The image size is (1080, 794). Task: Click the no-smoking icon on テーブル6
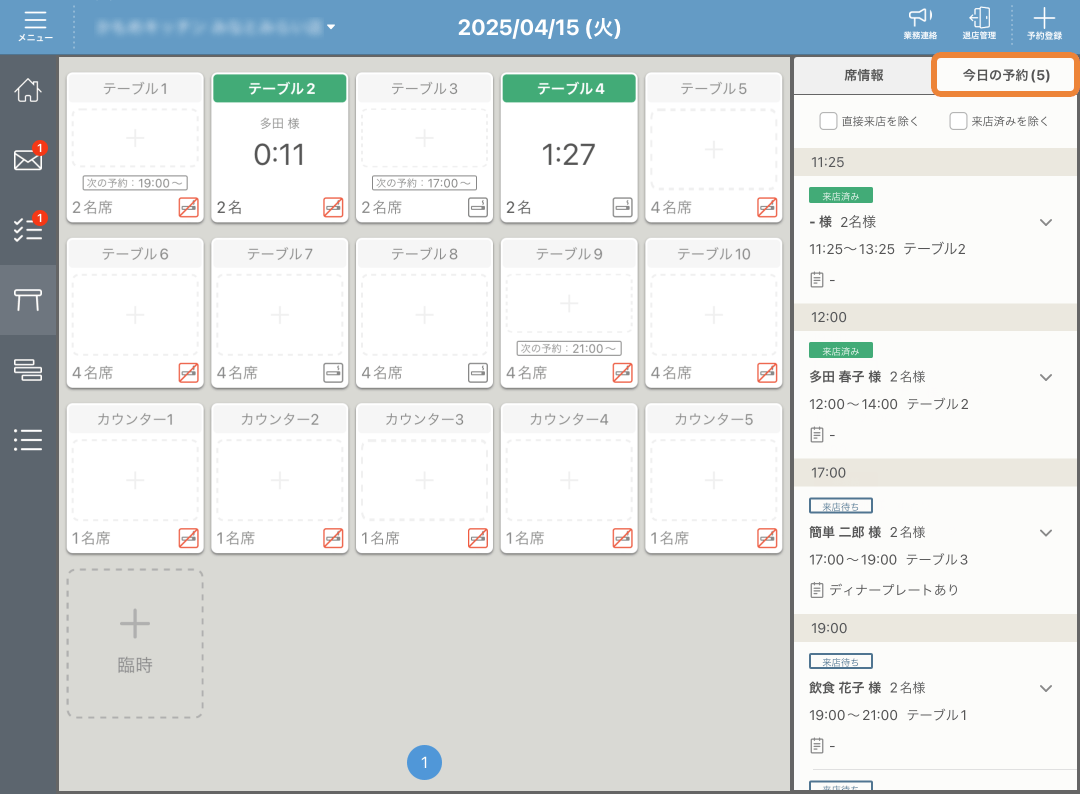point(189,373)
